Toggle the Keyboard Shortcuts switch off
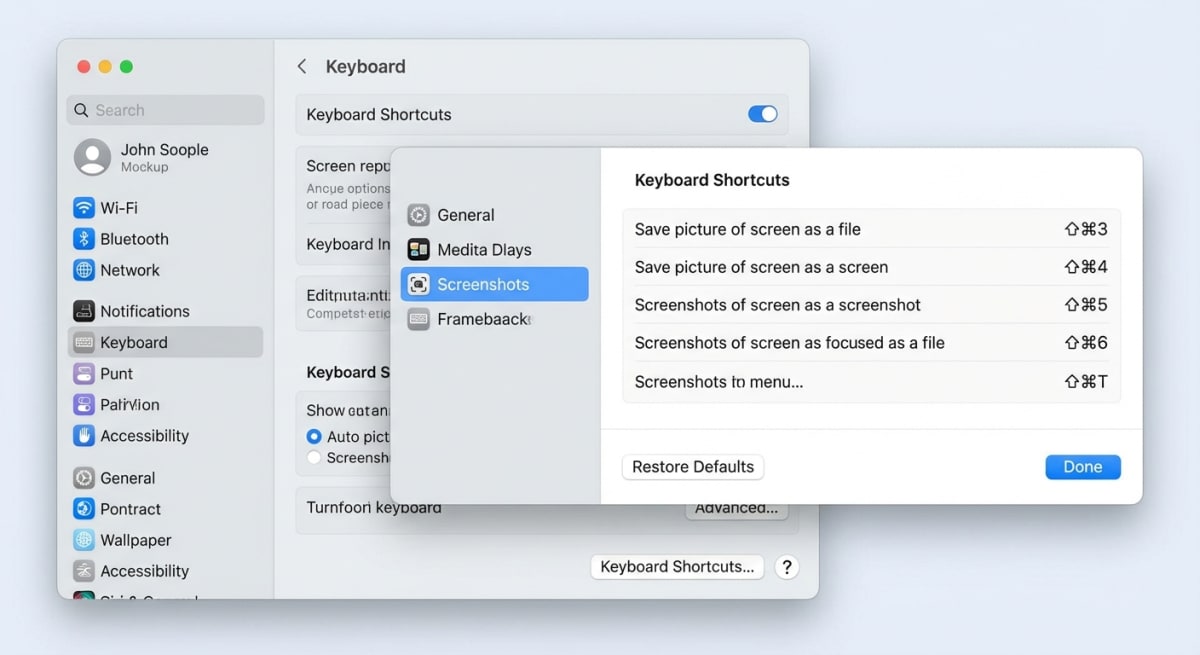The height and width of the screenshot is (655, 1200). pyautogui.click(x=762, y=114)
